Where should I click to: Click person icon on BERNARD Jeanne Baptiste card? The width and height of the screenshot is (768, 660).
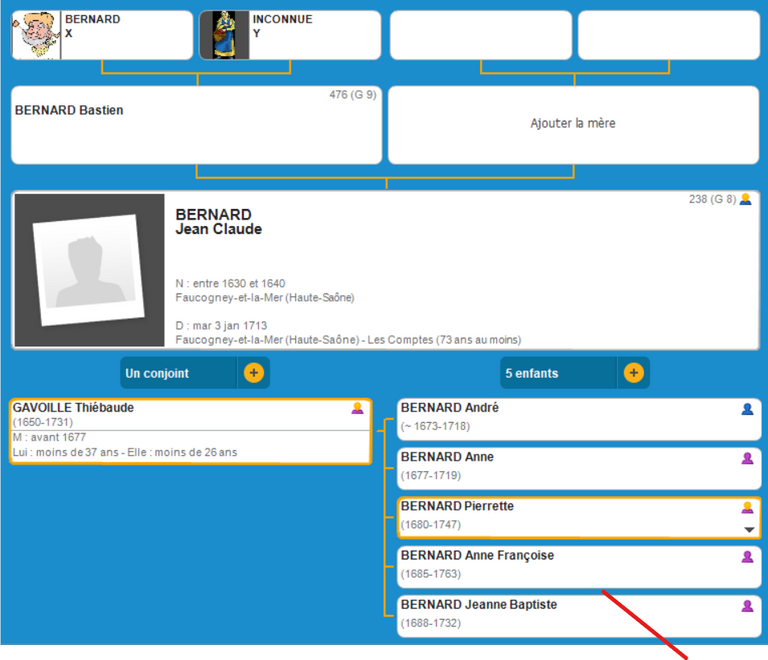point(747,605)
